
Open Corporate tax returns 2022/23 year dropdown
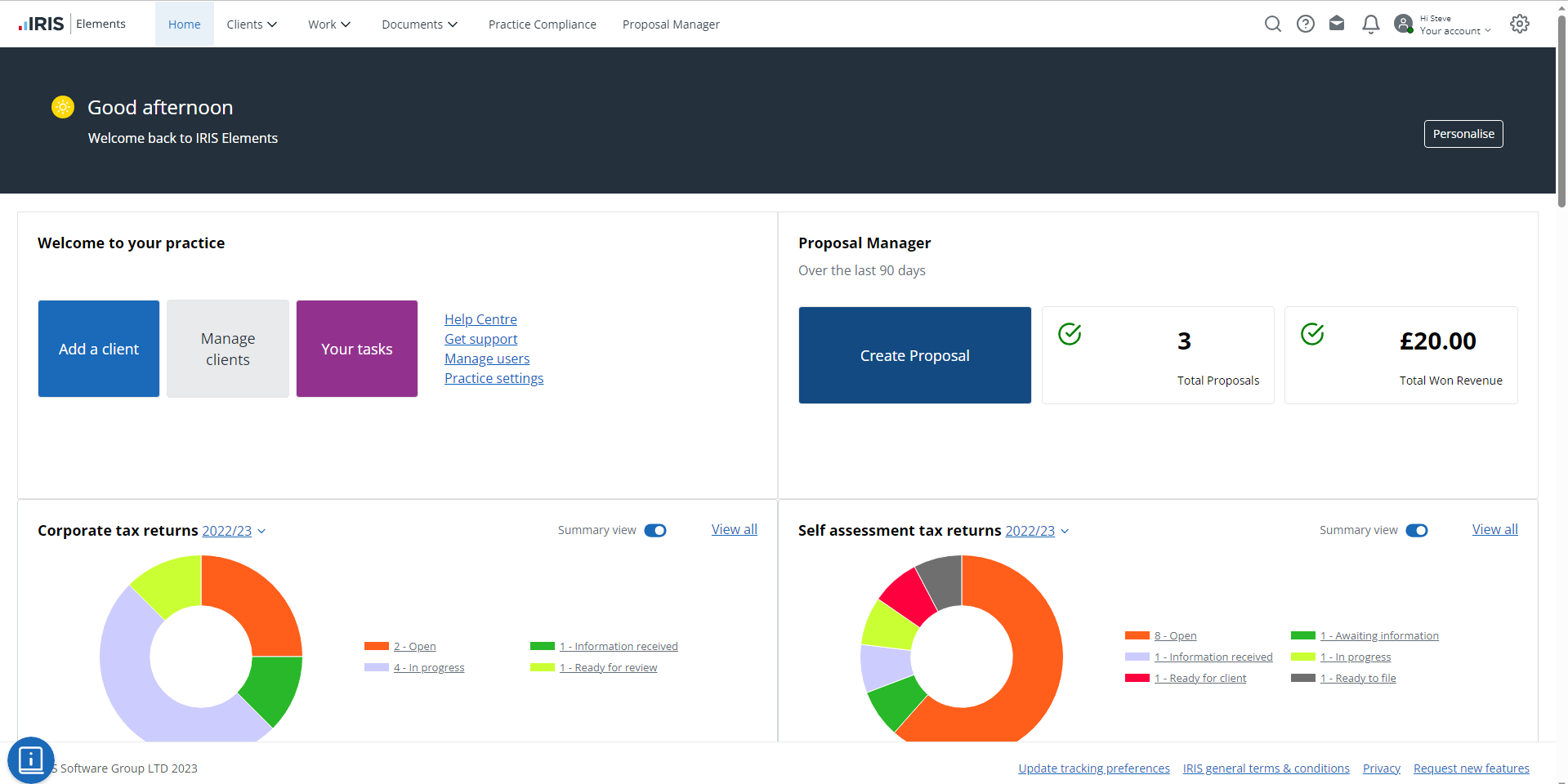pos(234,531)
